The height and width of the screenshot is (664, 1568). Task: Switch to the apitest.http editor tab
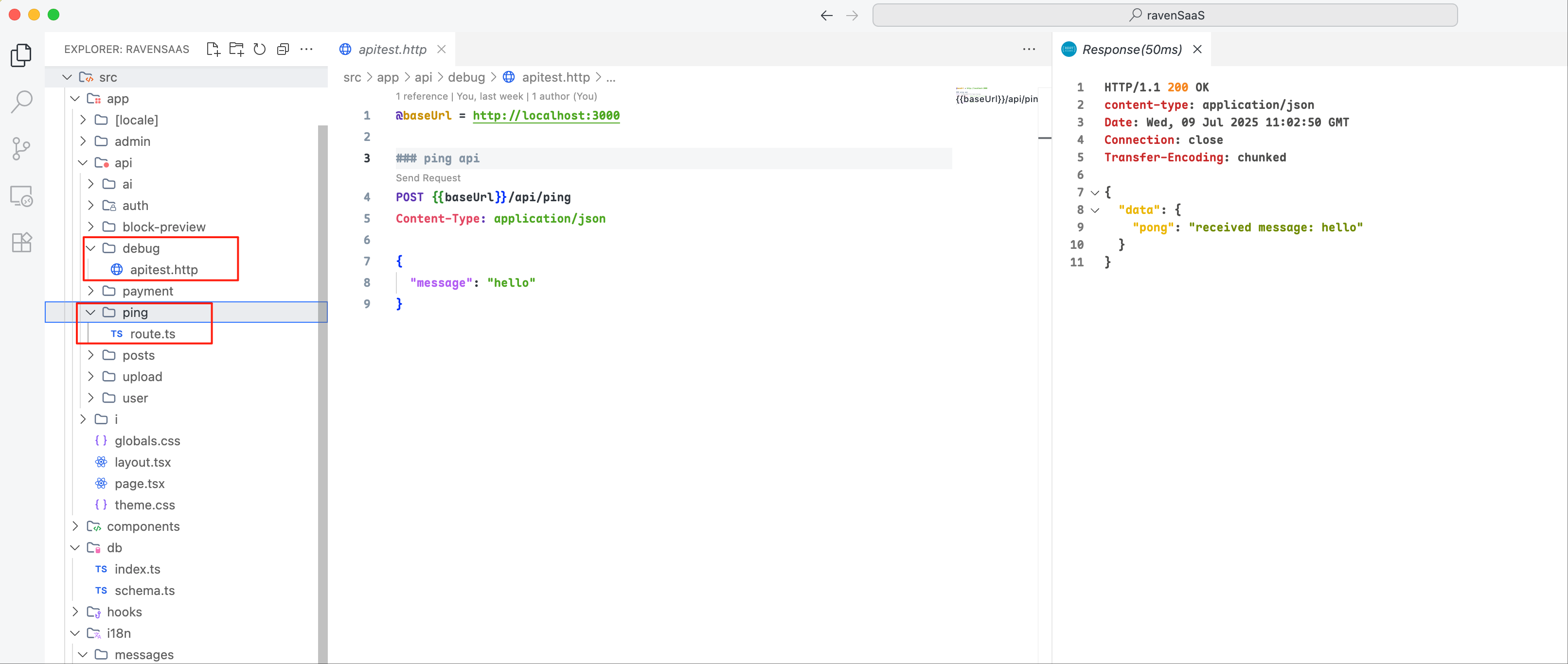(392, 49)
